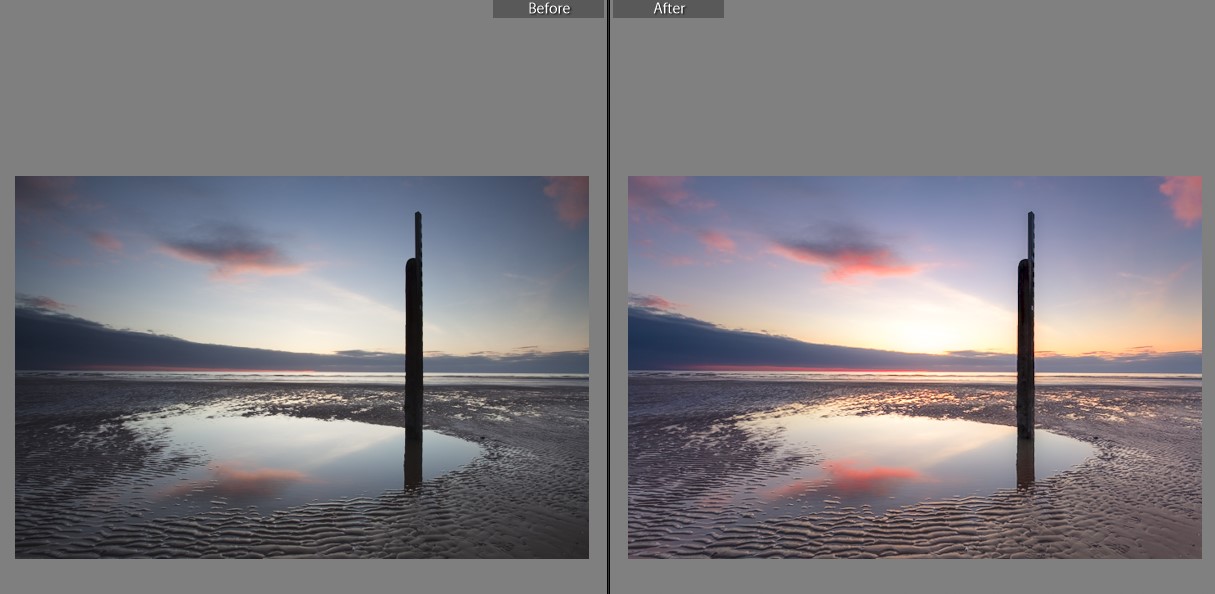
Task: Select the Before photo preview
Action: point(301,367)
